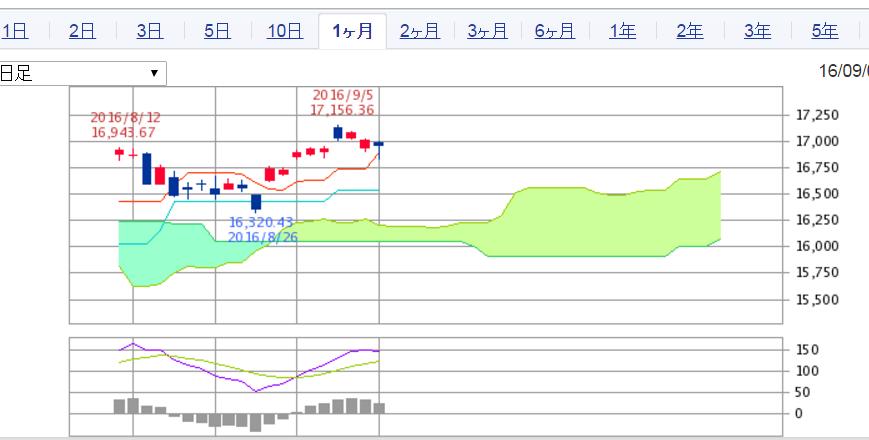The height and width of the screenshot is (440, 869).
Task: Click the latest candlestick on the chart
Action: point(378,146)
